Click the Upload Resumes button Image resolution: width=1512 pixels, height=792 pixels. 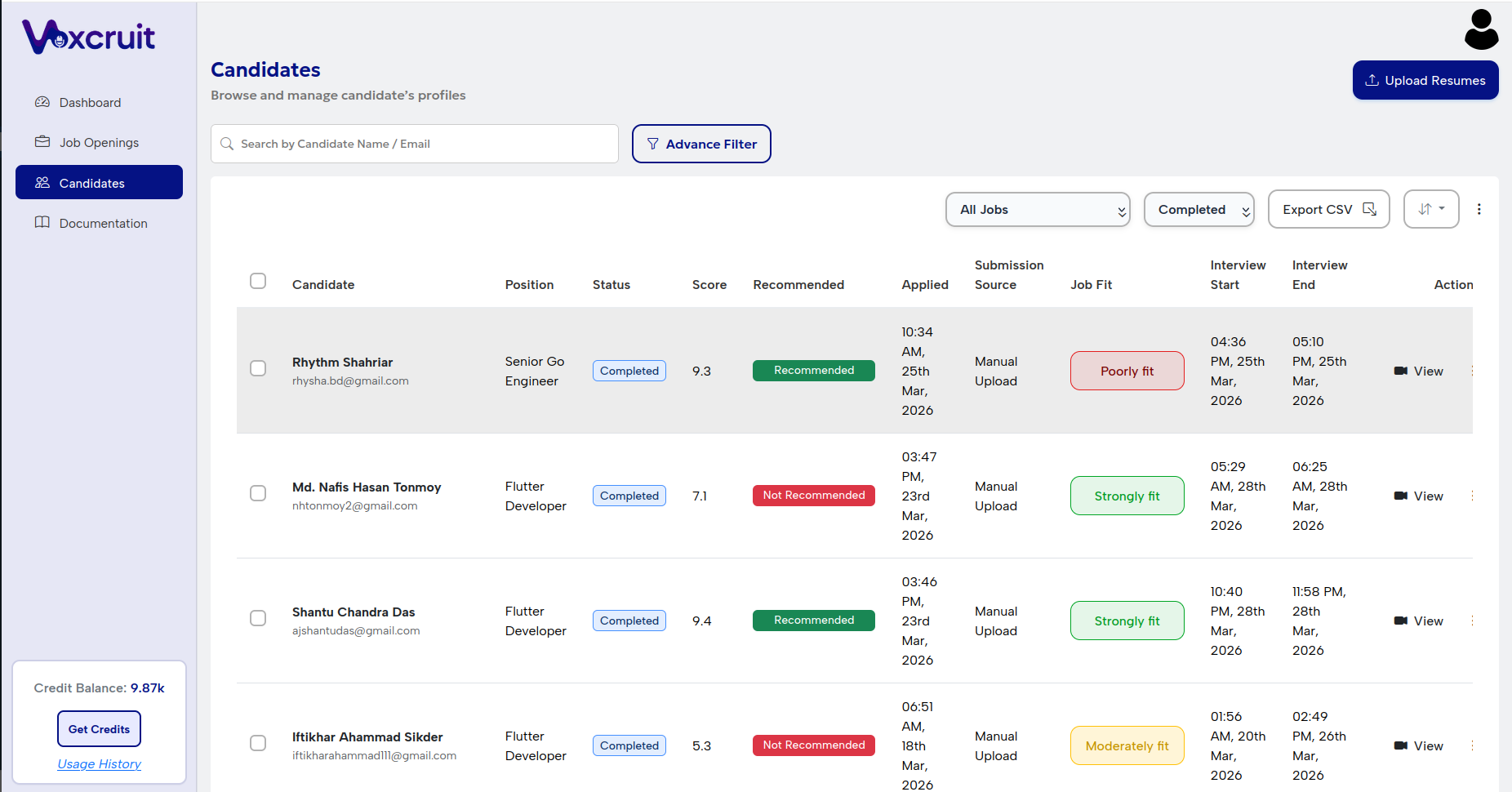[1425, 81]
